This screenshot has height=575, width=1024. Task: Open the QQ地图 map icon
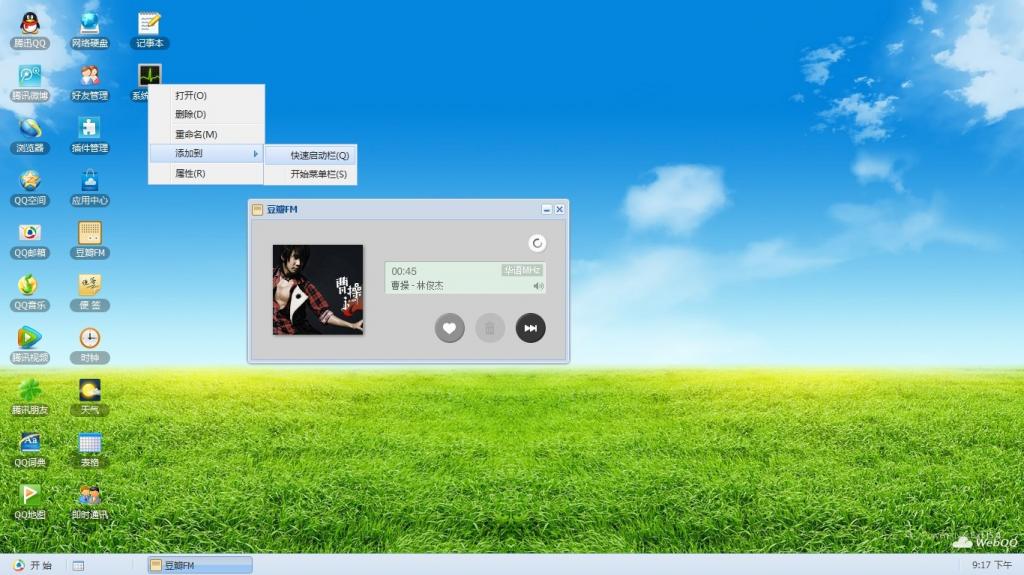[30, 502]
